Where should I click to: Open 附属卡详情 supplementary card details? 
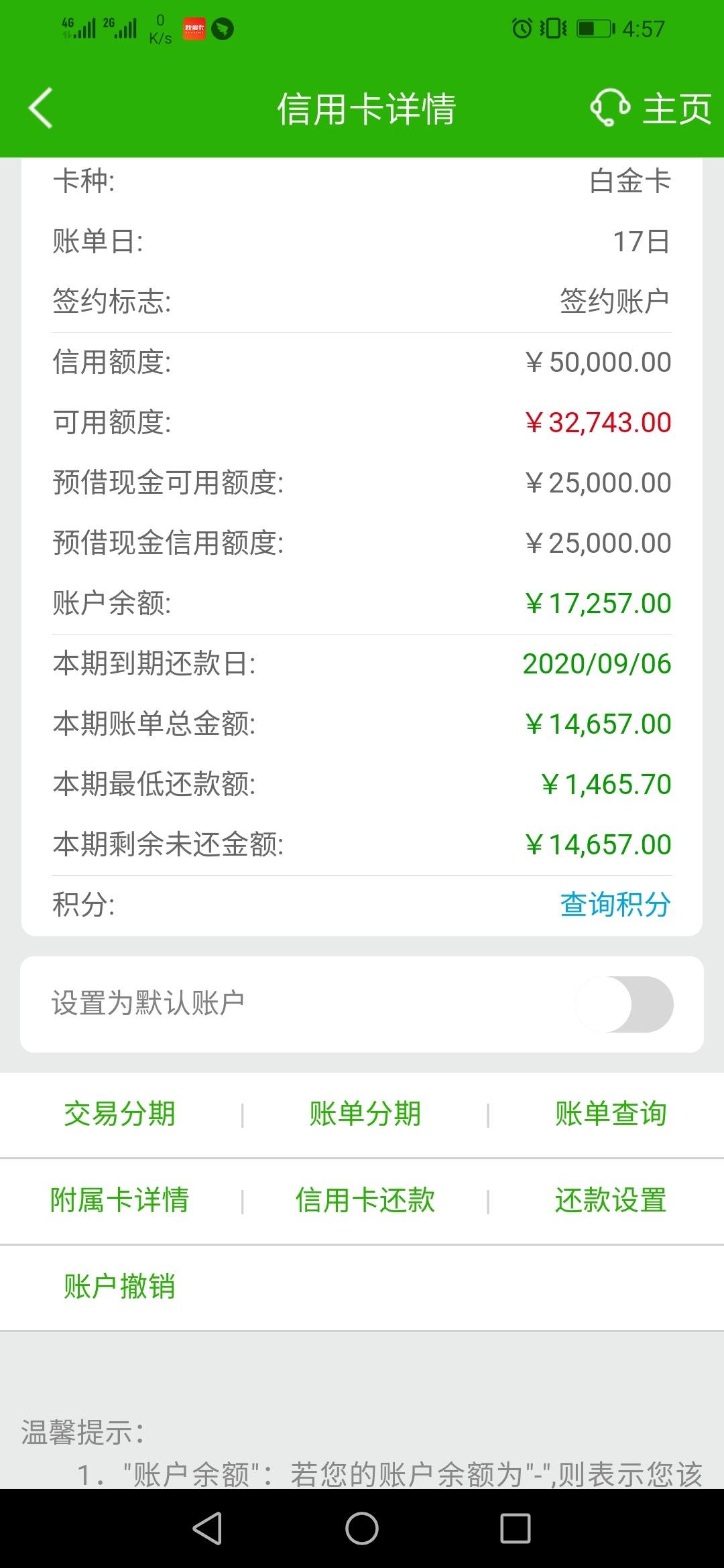tap(119, 1200)
